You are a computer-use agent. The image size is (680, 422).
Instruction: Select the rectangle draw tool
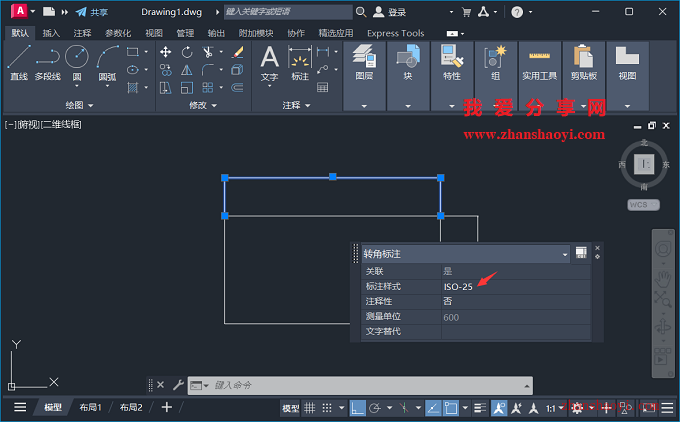pyautogui.click(x=133, y=52)
